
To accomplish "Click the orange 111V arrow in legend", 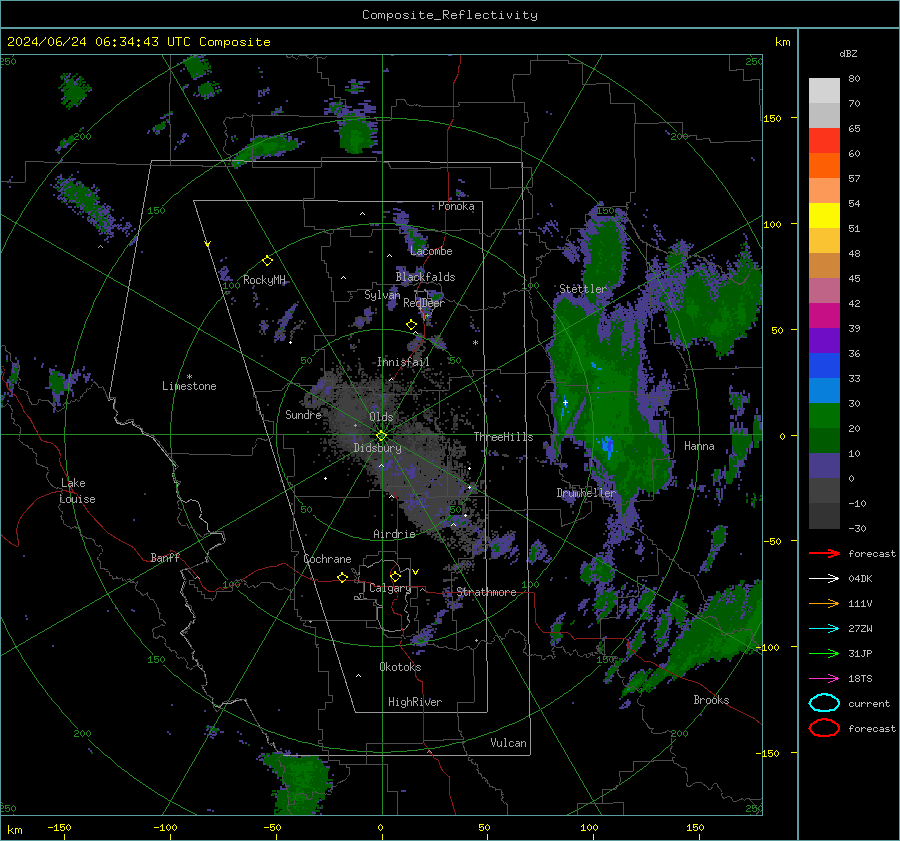I will coord(824,603).
